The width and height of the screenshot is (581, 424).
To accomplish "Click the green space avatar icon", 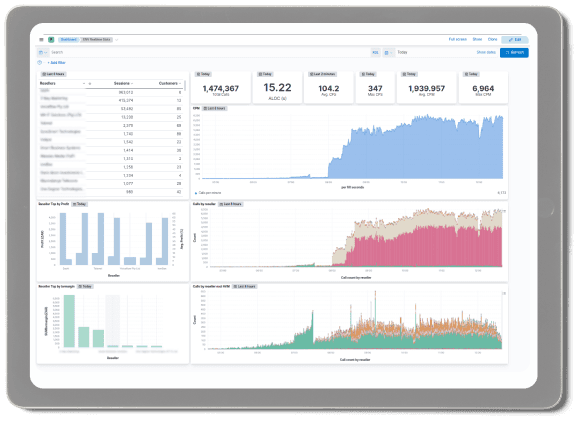I will pos(51,40).
